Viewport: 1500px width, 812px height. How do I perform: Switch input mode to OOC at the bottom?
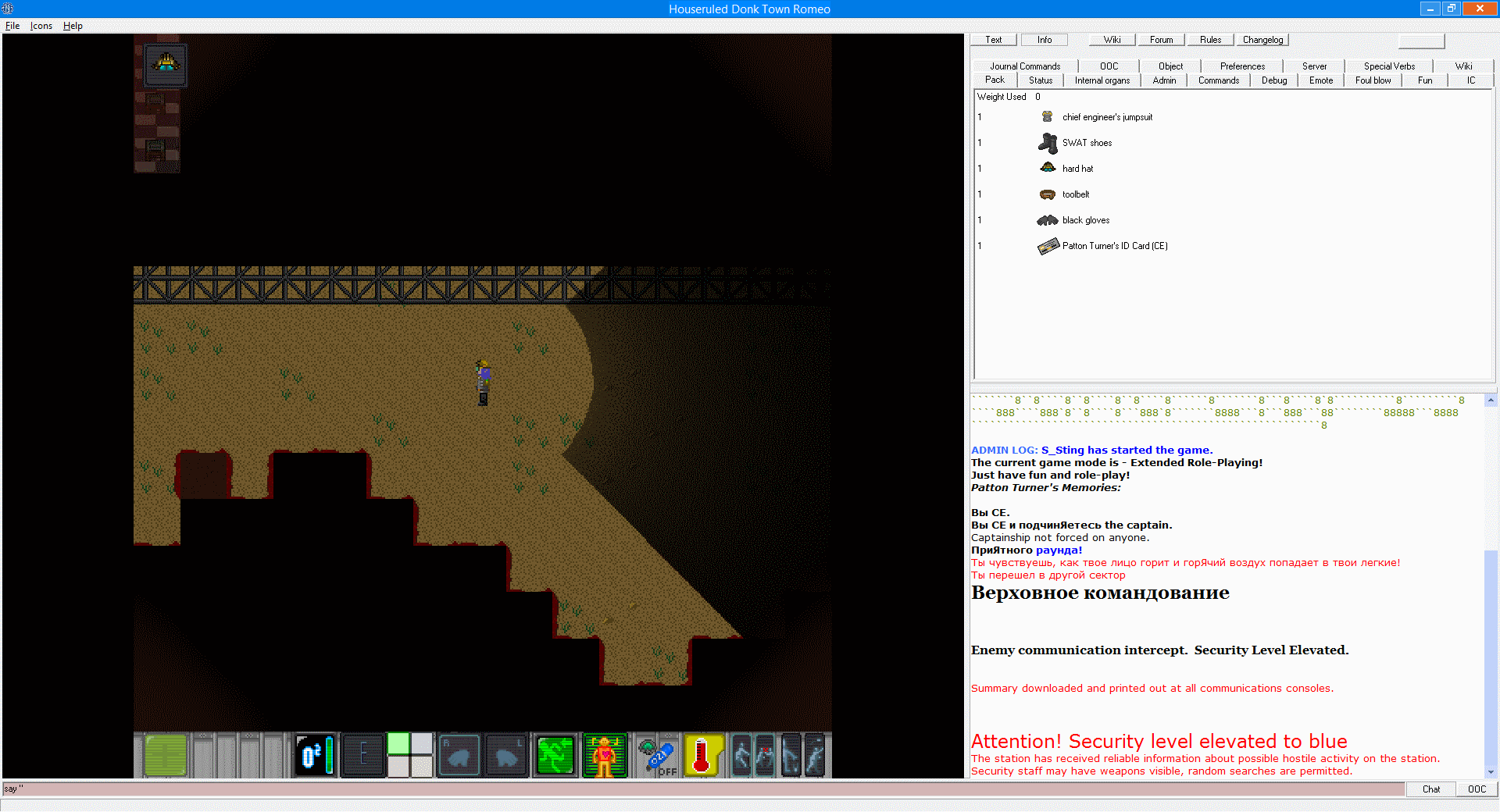pos(1477,789)
